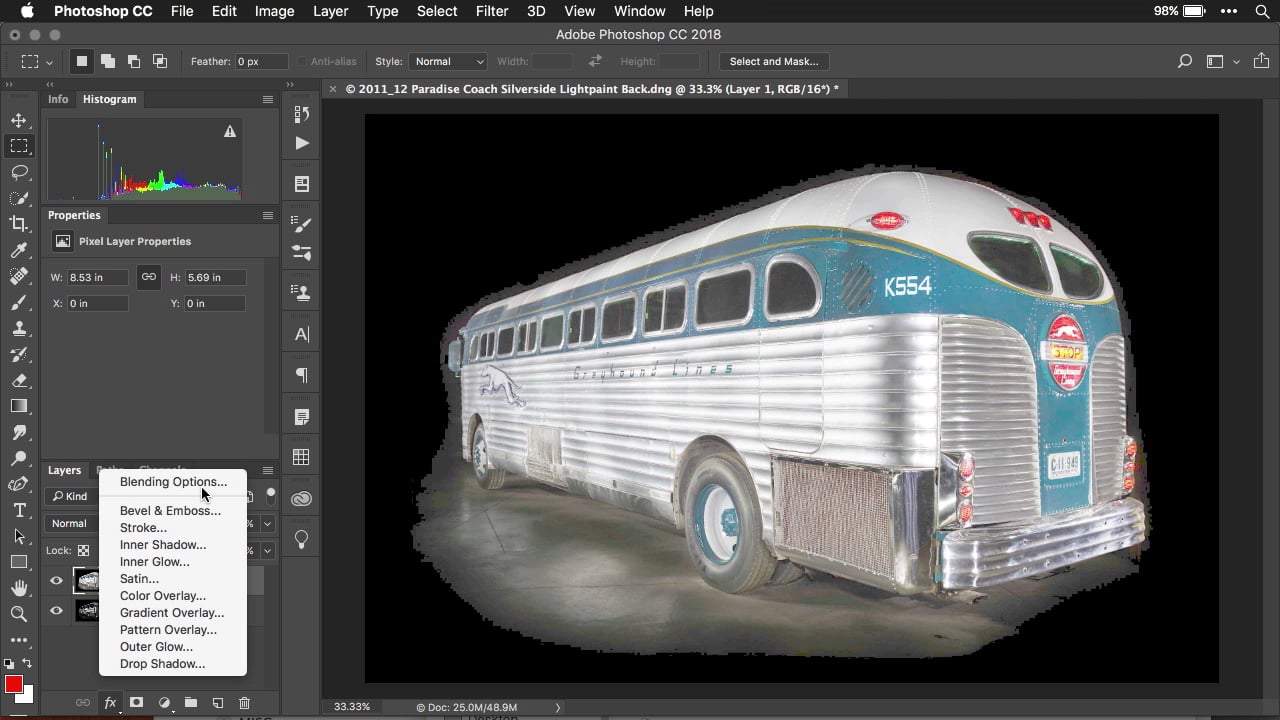Select the Path Selection tool
The height and width of the screenshot is (720, 1280).
point(18,536)
